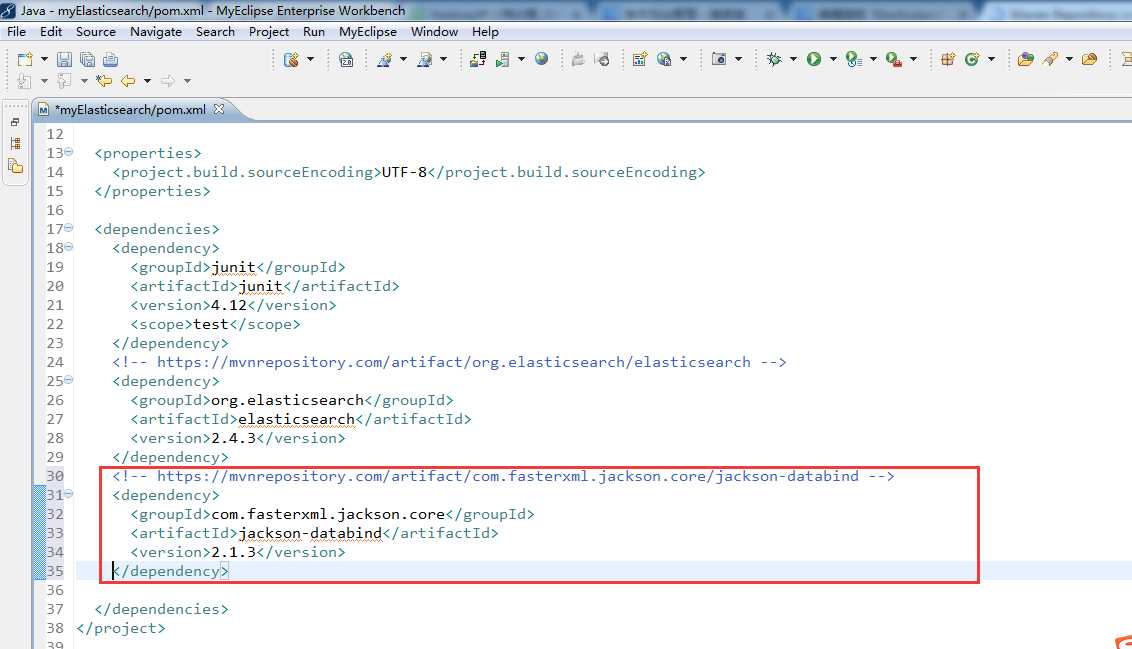Open the Search toolbar dropdown arrow
This screenshot has width=1132, height=649.
(x=1069, y=59)
